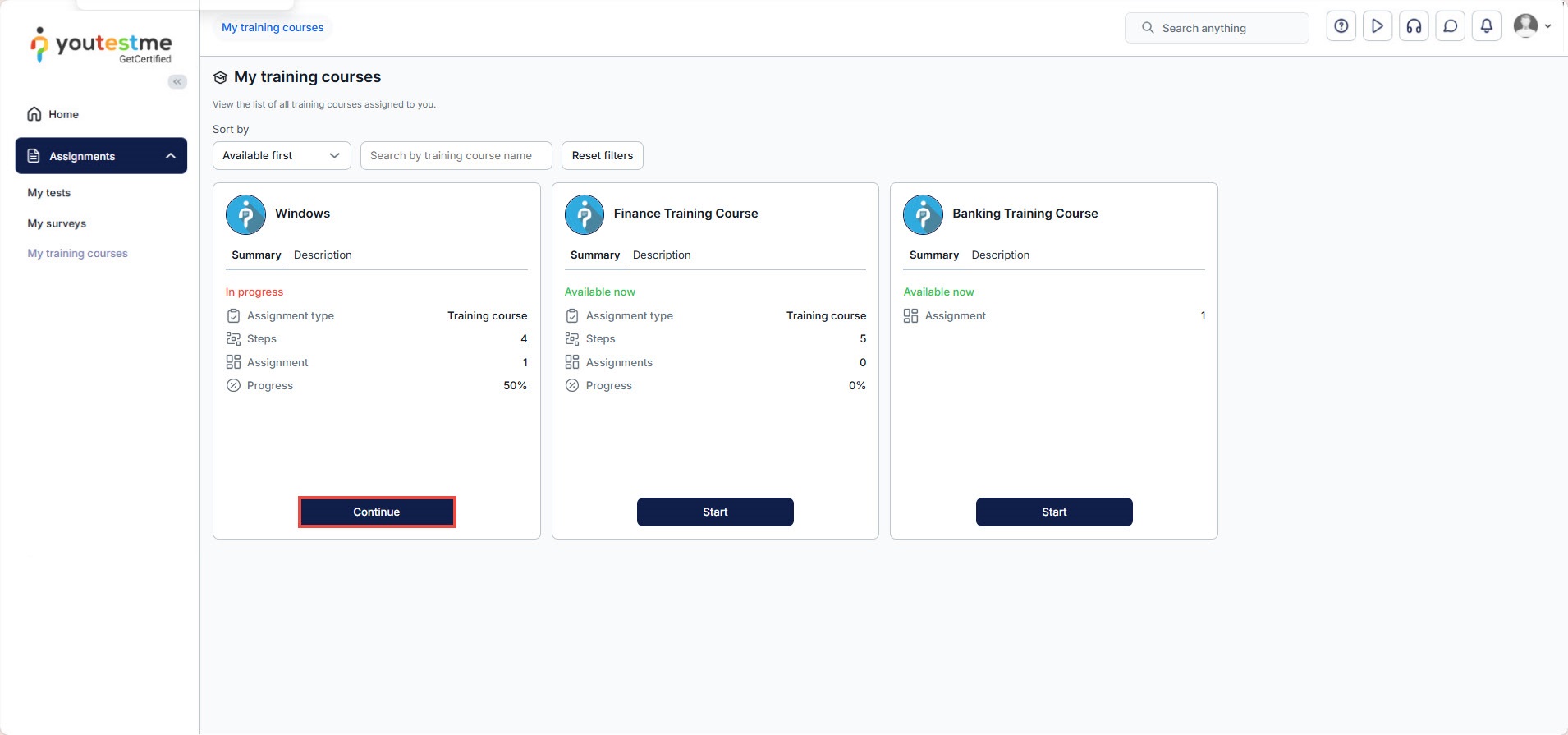Select Description tab in Banking Training Course
The image size is (1568, 735).
pyautogui.click(x=1000, y=255)
